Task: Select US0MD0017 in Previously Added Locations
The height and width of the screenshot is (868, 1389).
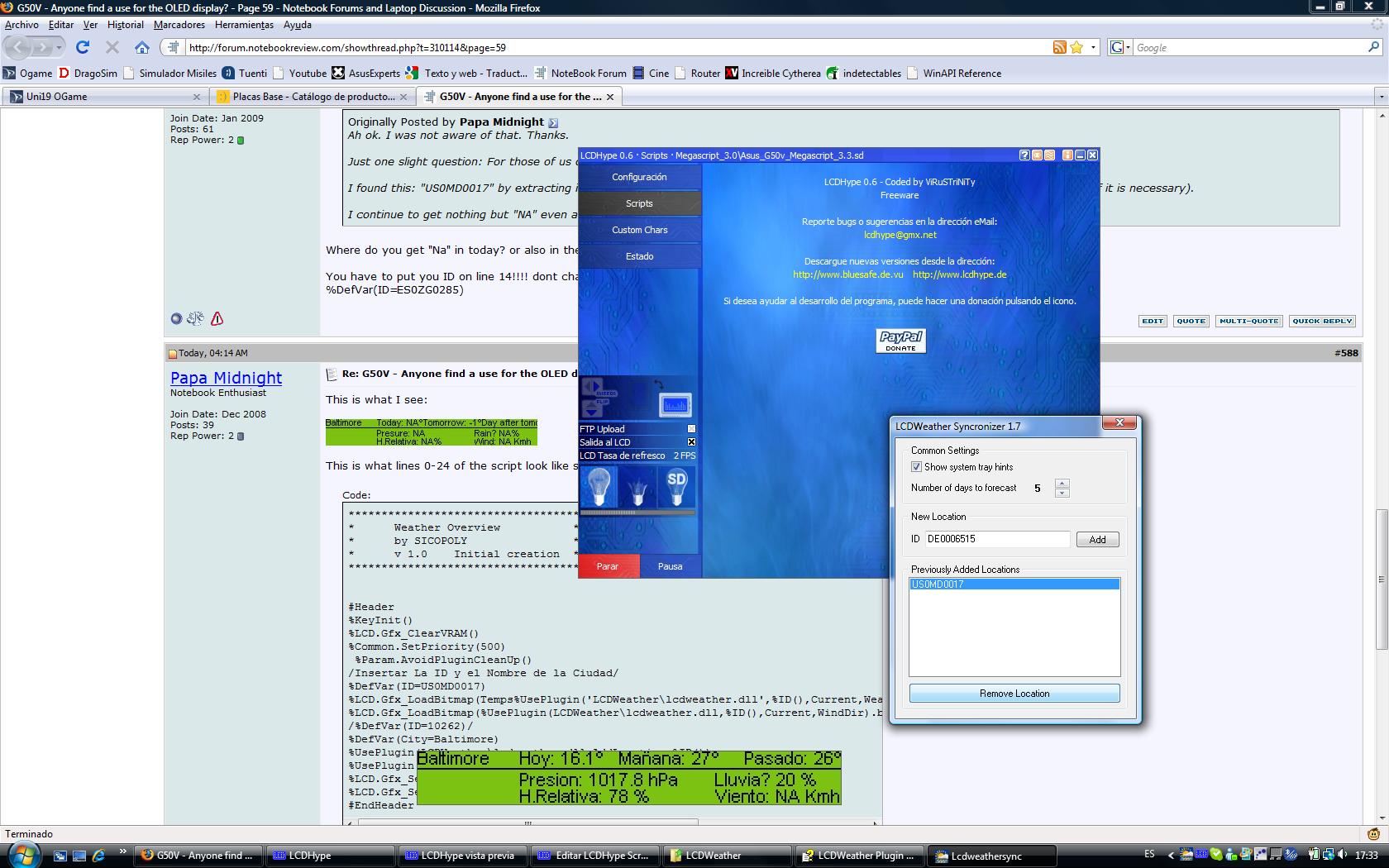Action: (x=1014, y=584)
